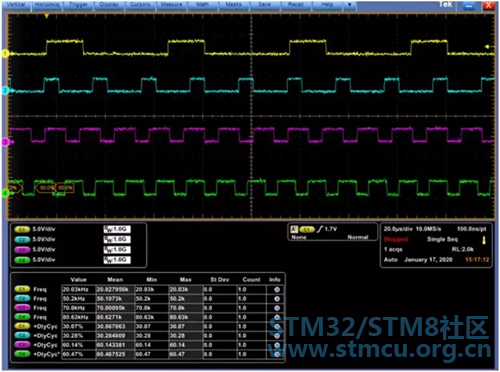
Task: Click the C2 bandwidth 1.0G indicator
Action: tap(117, 239)
